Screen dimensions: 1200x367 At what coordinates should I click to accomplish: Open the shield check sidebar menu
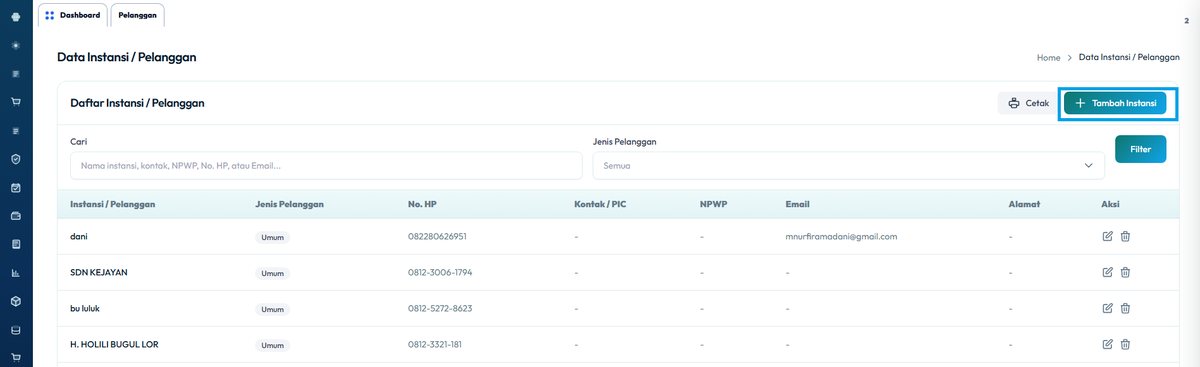(16, 159)
